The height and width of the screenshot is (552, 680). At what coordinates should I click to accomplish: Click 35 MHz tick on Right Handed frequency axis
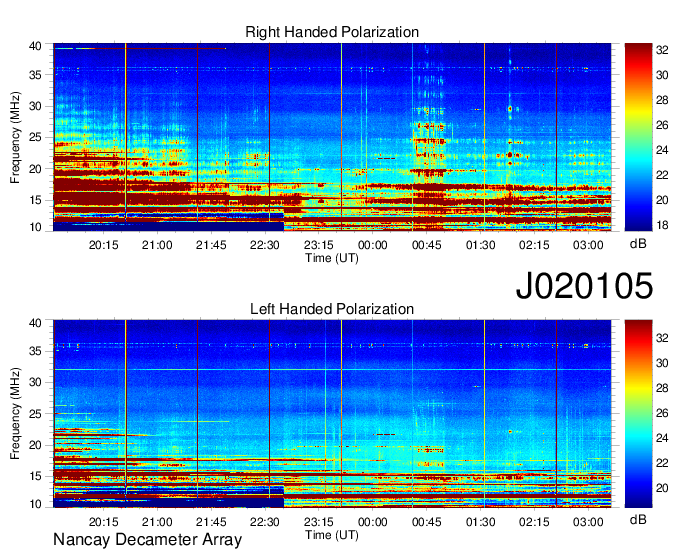tap(35, 75)
